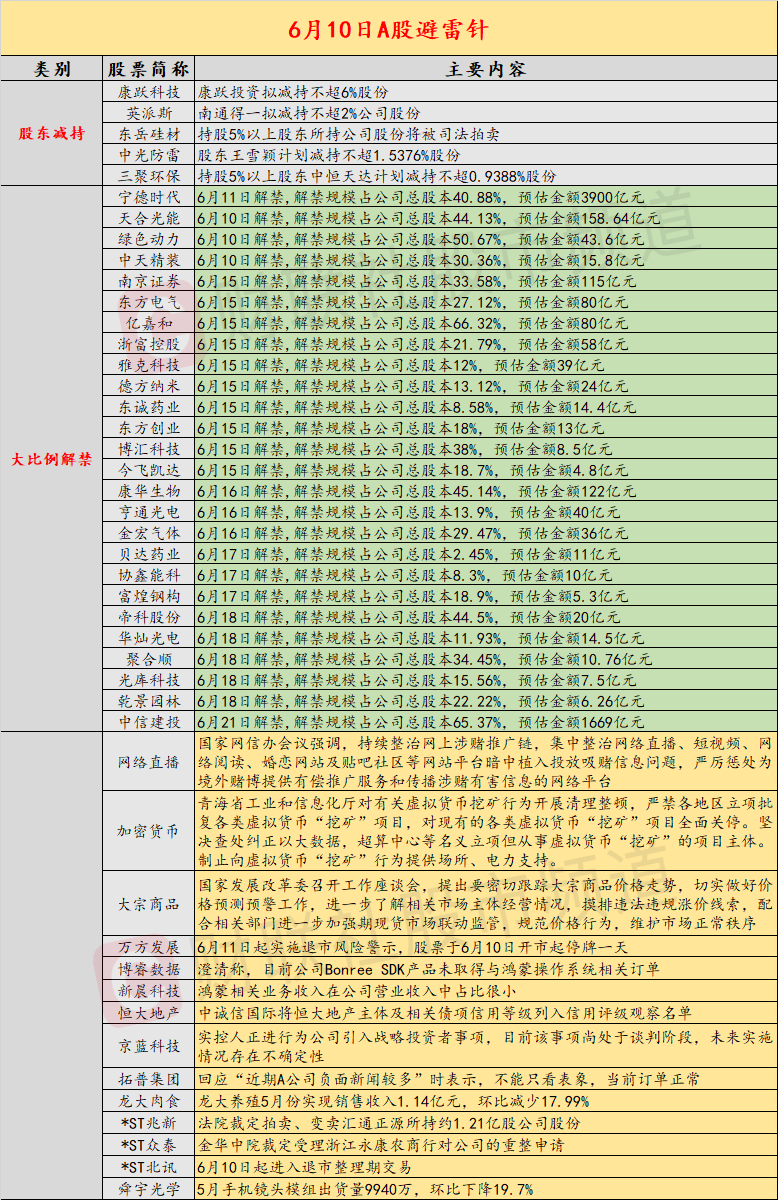Viewport: 778px width, 1200px height.
Task: Click the 股东减持 category cell
Action: coord(52,133)
